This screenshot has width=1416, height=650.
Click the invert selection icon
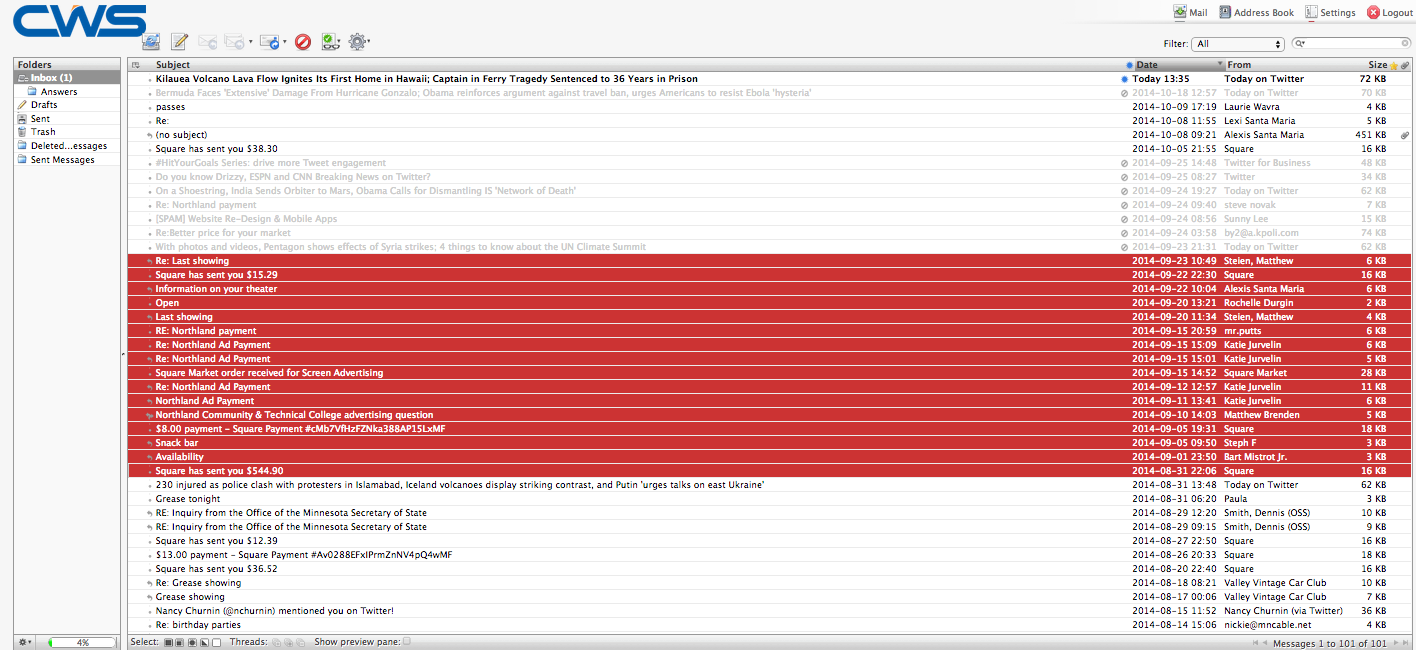point(205,642)
